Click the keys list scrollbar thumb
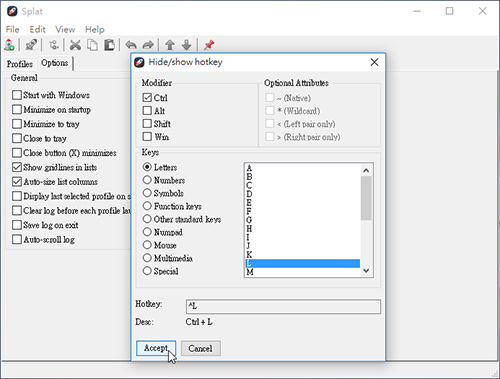Image resolution: width=500 pixels, height=379 pixels. (366, 198)
